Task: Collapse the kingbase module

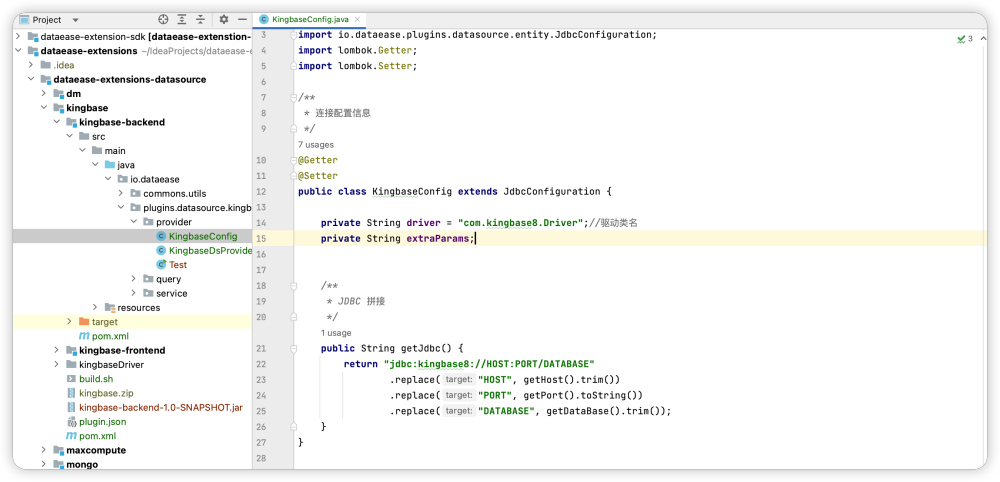Action: point(43,108)
